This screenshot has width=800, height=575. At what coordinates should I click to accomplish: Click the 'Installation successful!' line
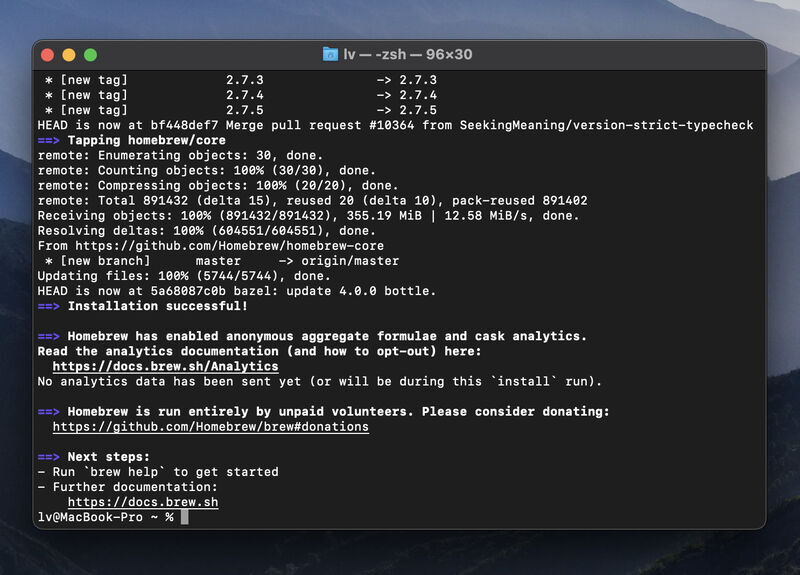143,306
